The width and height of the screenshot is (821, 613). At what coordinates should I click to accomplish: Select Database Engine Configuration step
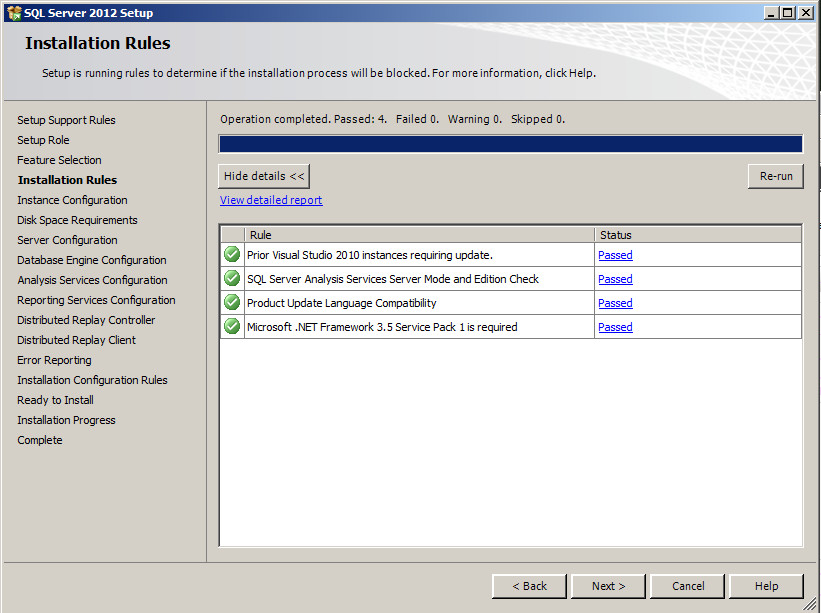click(92, 260)
